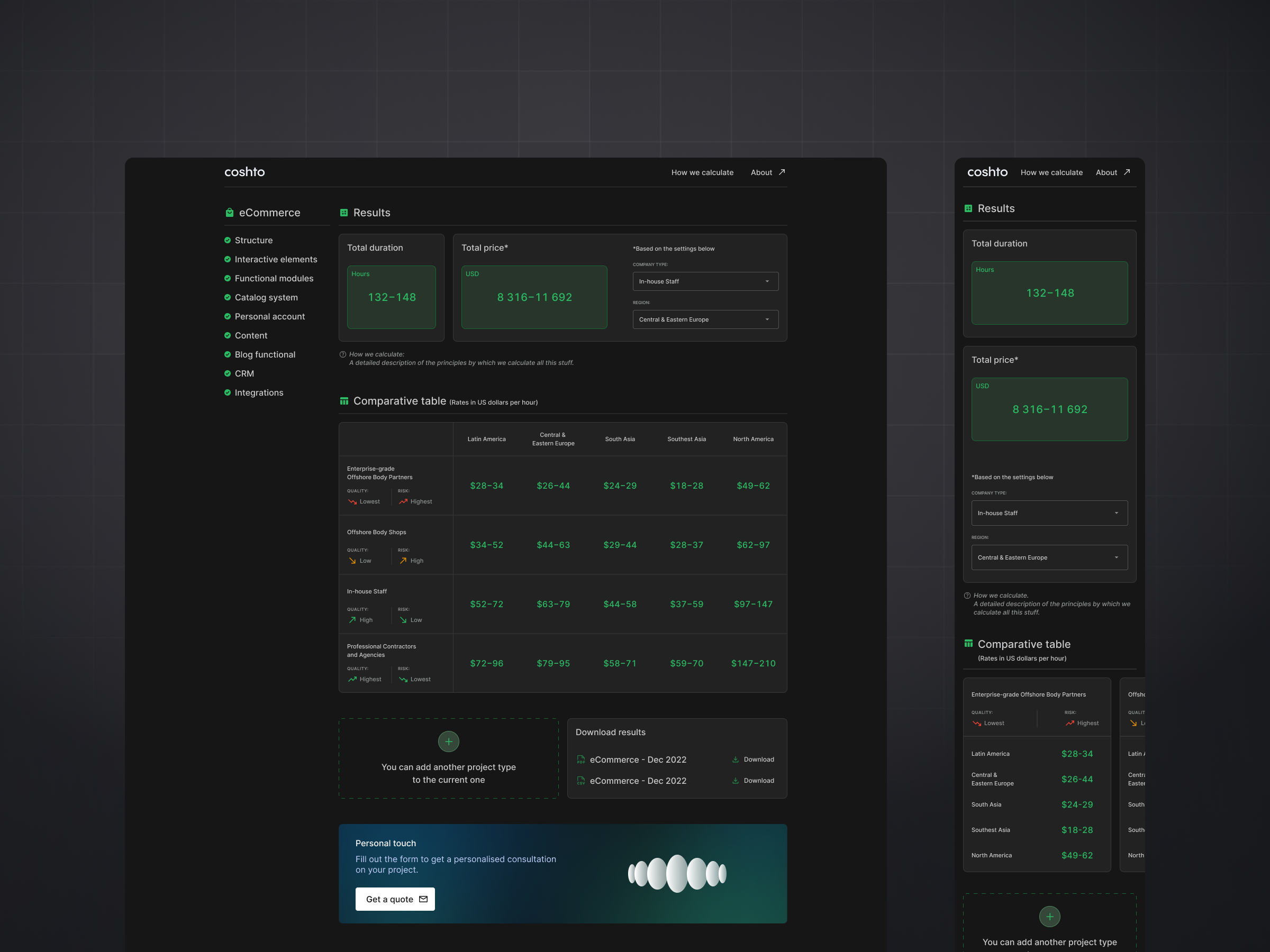Click the envelope icon inside Get a quote button
The height and width of the screenshot is (952, 1270).
coord(423,899)
